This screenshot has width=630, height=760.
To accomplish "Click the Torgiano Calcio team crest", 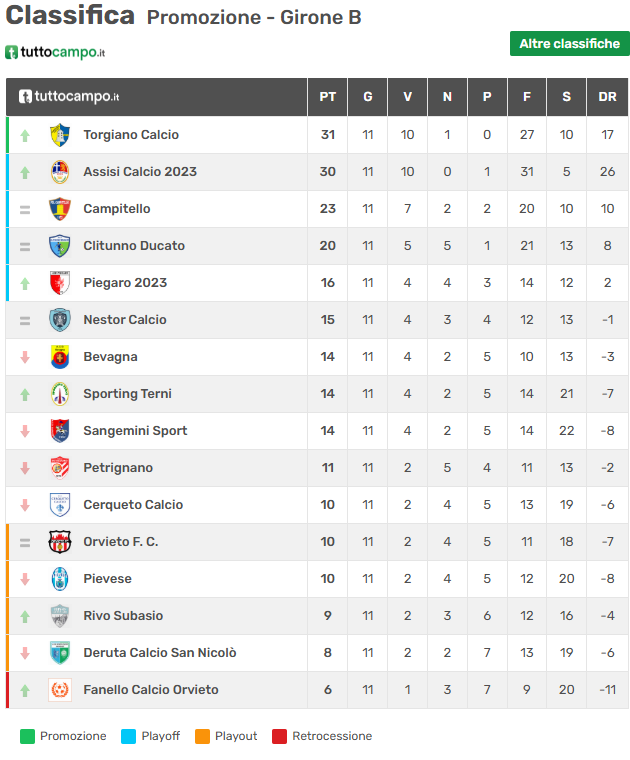I will pyautogui.click(x=60, y=135).
